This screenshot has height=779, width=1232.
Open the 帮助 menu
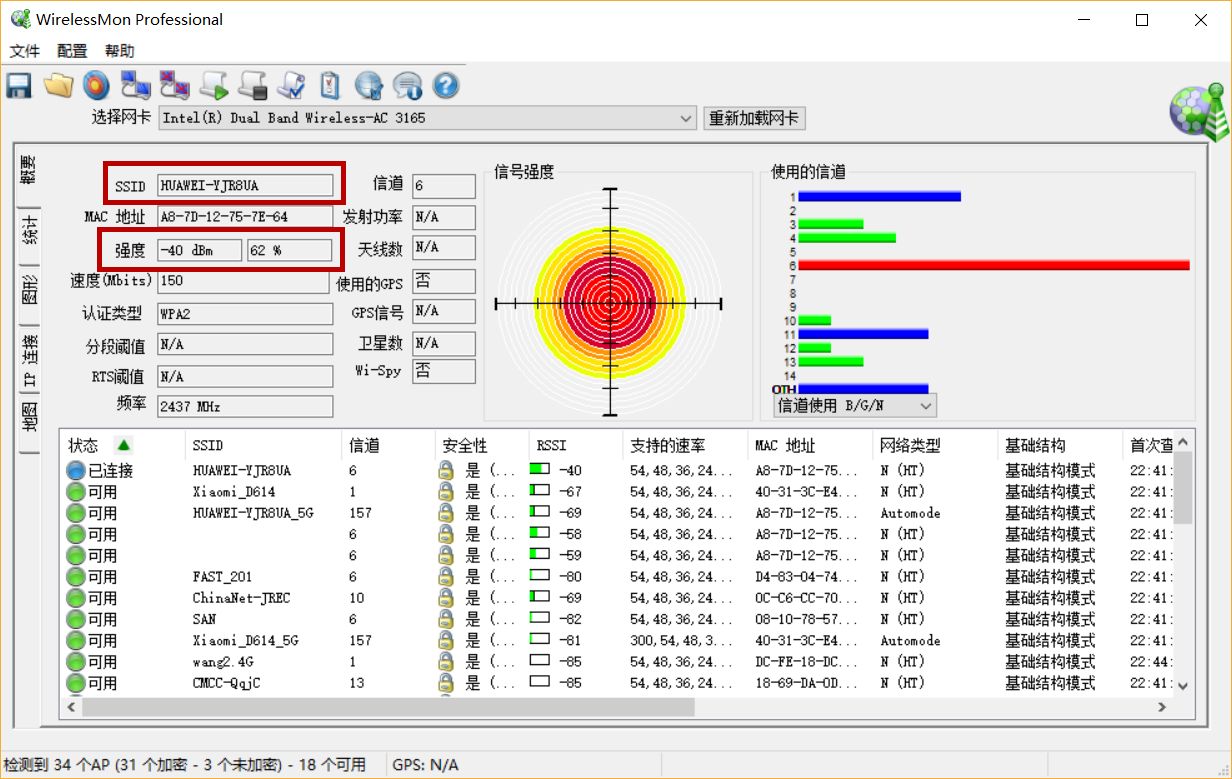coord(119,51)
